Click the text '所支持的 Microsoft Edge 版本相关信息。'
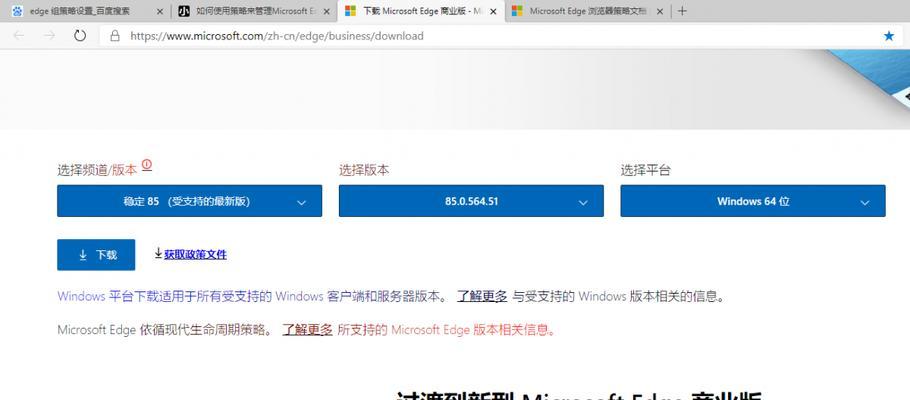 tap(446, 330)
